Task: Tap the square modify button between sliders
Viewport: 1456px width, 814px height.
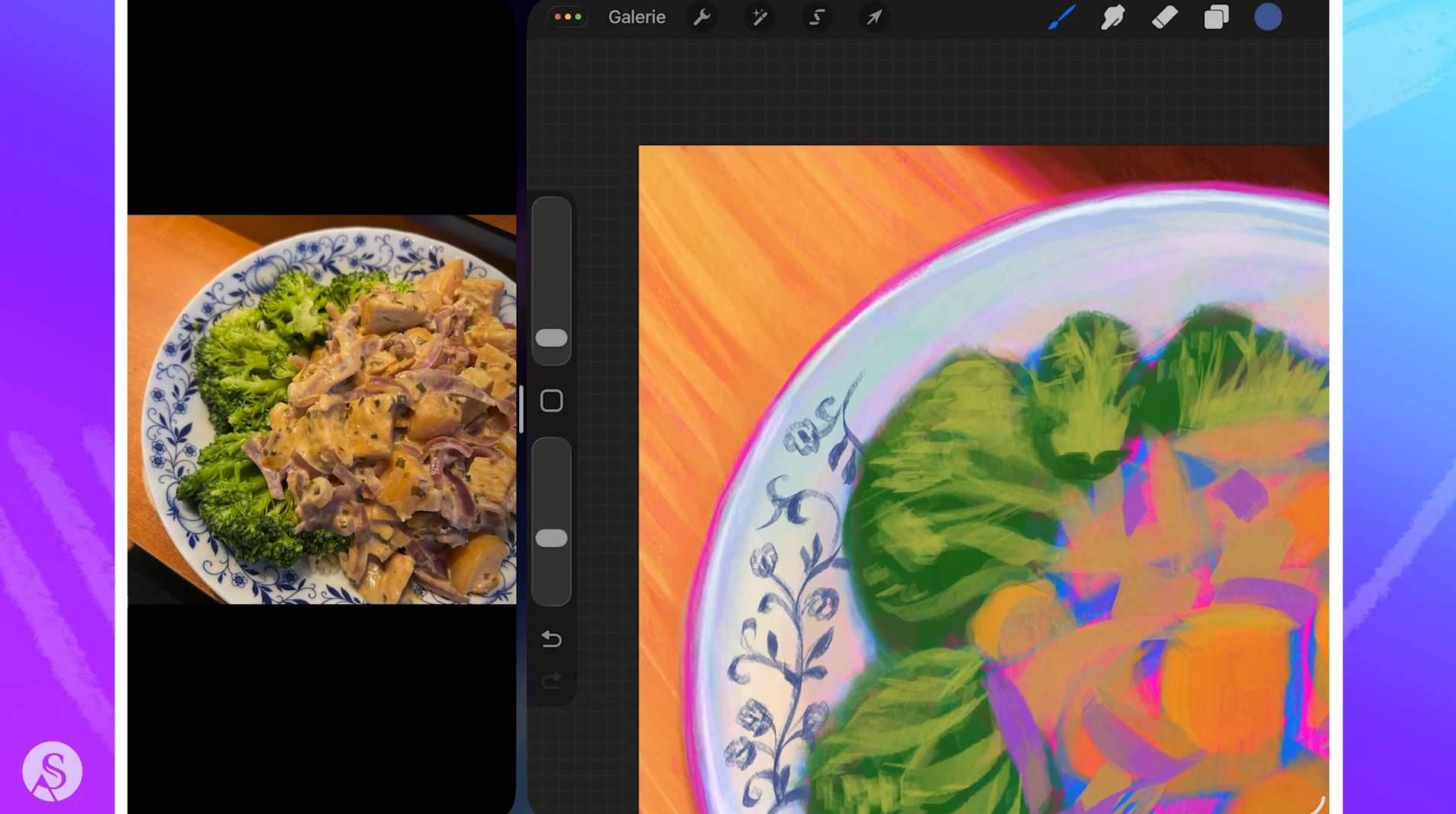Action: click(x=551, y=401)
